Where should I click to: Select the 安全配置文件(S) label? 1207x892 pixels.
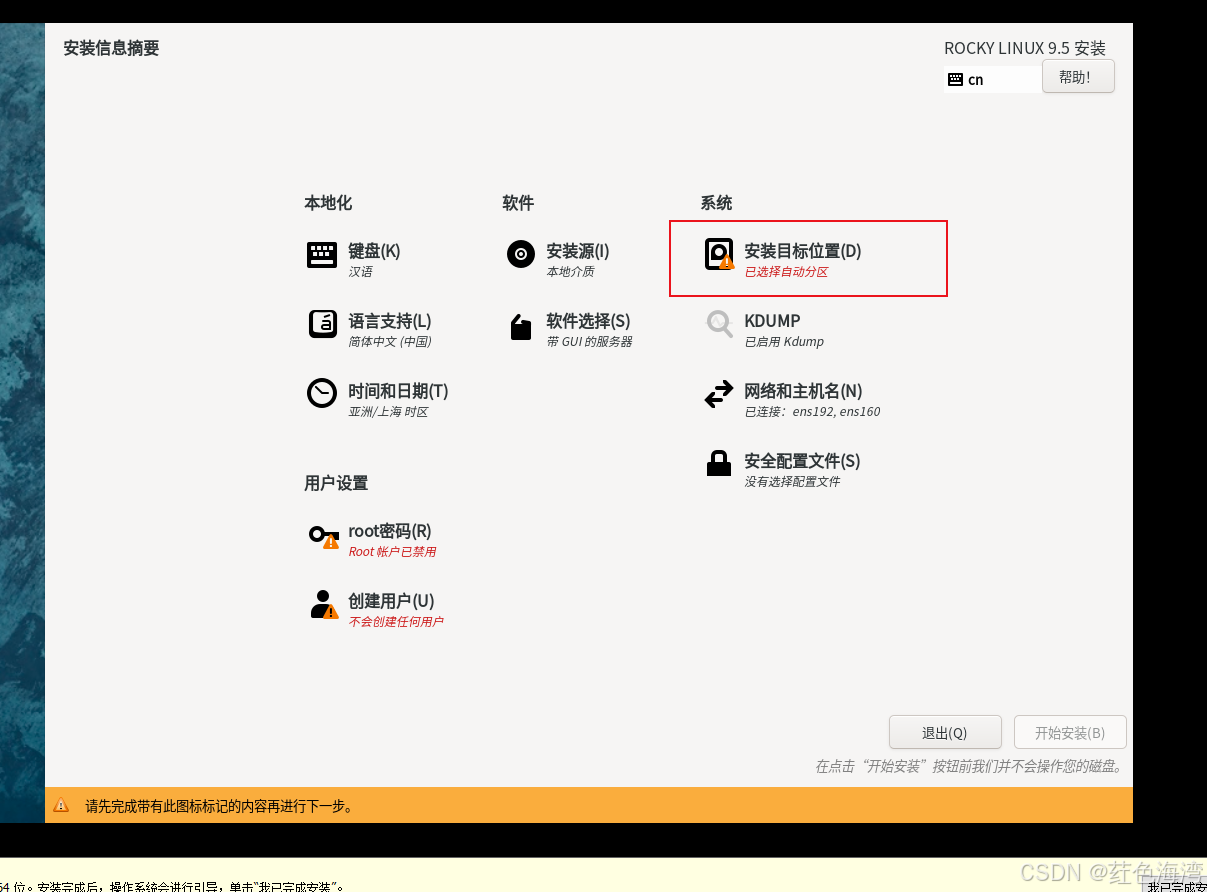[802, 461]
